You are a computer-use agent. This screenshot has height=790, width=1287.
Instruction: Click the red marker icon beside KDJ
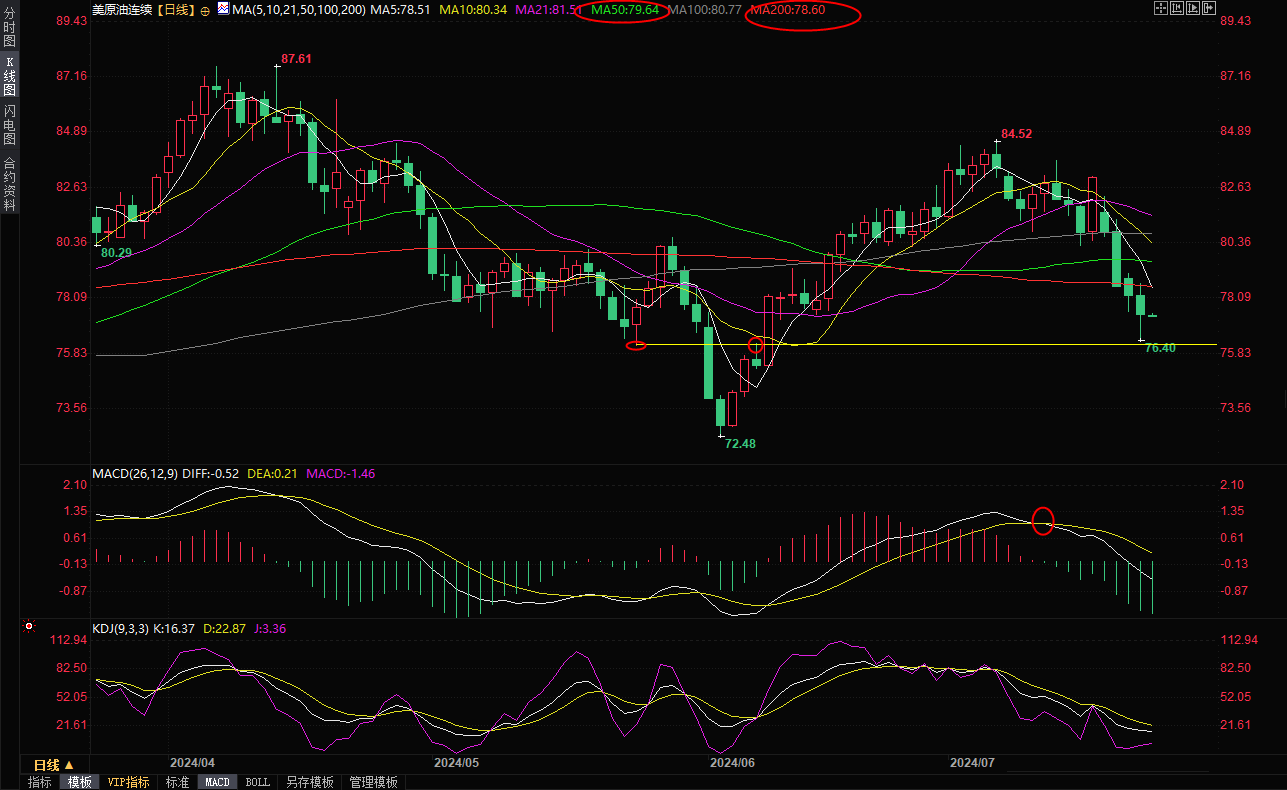[29, 627]
